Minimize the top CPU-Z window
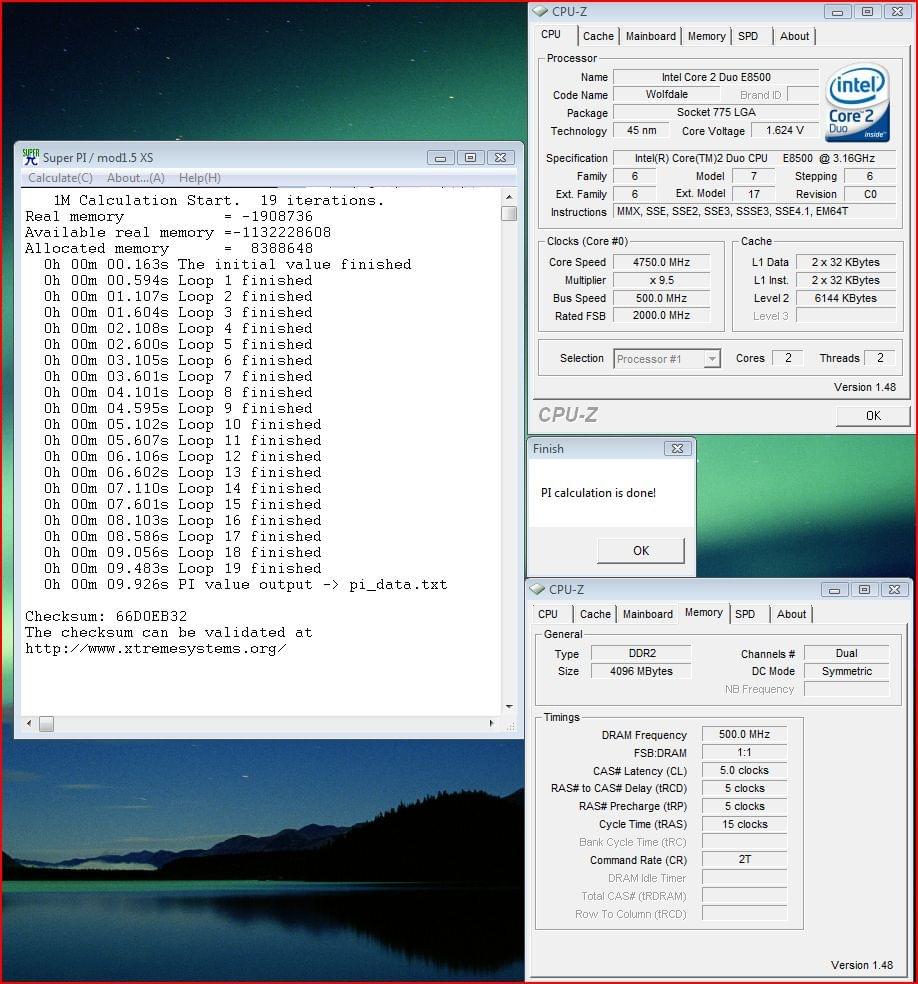 click(x=837, y=12)
